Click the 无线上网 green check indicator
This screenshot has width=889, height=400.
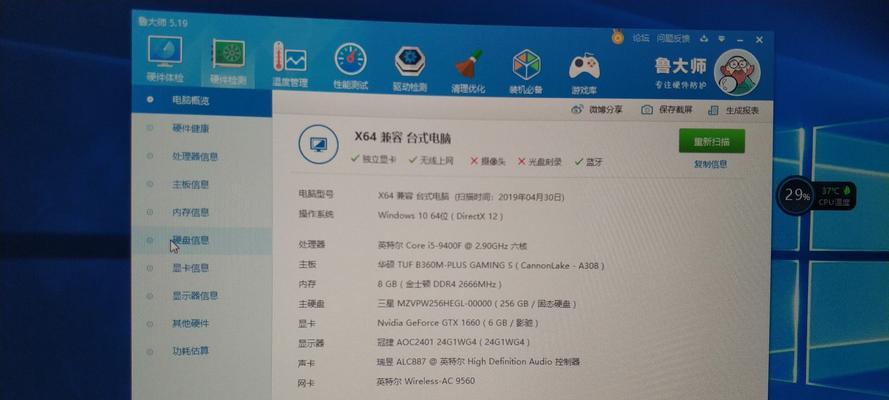tap(431, 160)
